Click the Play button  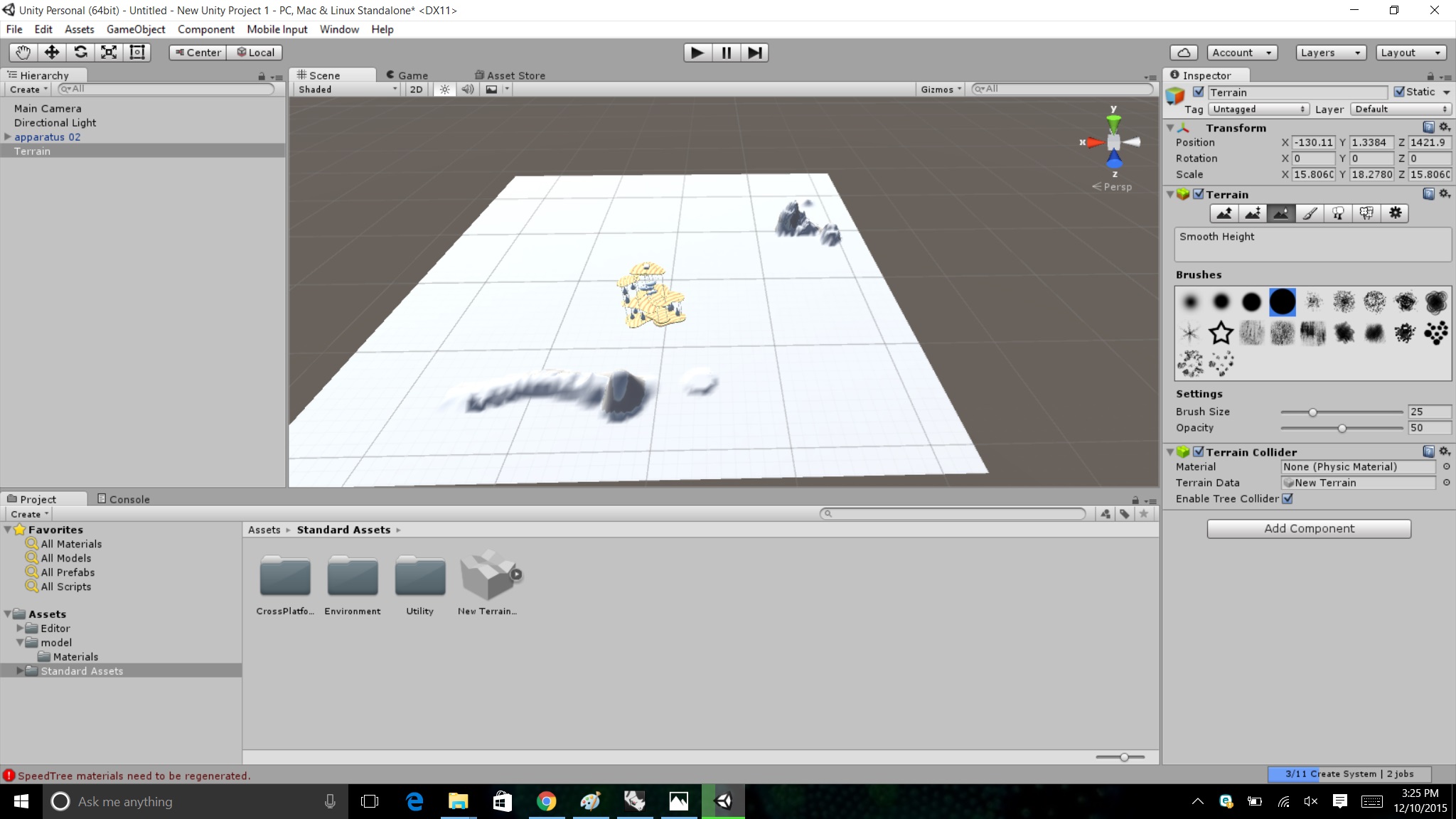point(697,52)
